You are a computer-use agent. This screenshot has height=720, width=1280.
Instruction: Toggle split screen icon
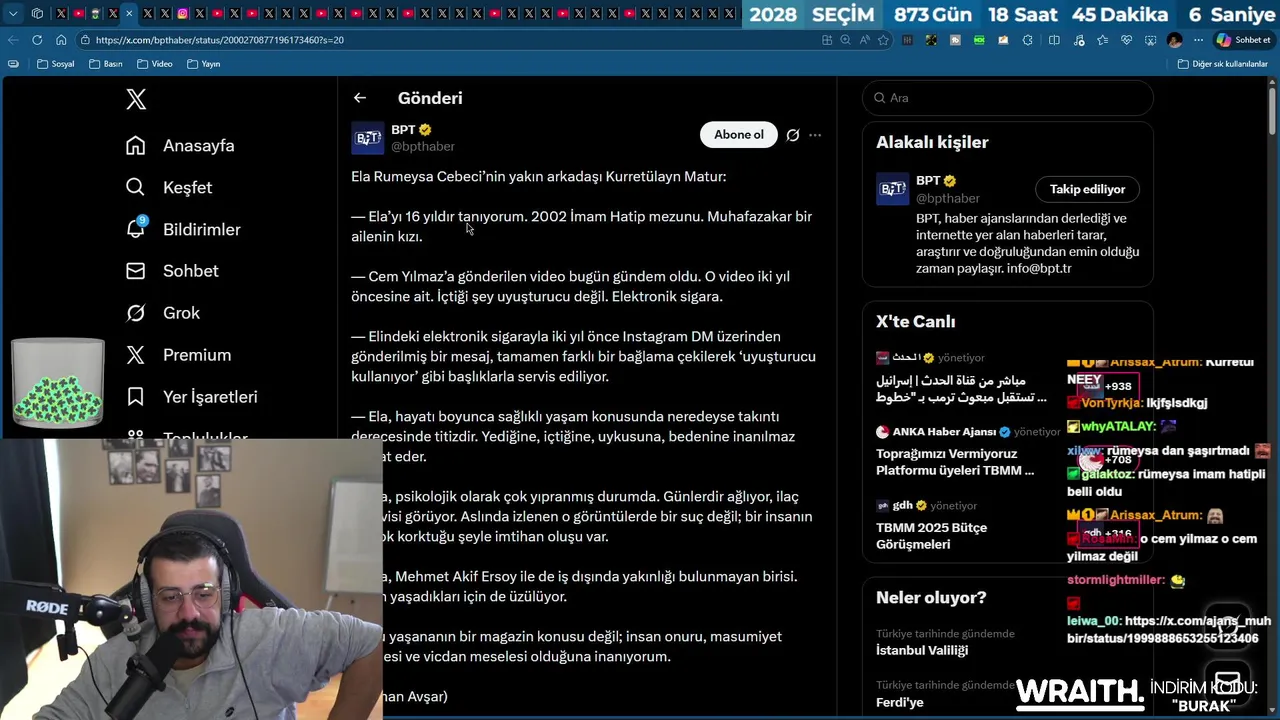coord(1054,40)
